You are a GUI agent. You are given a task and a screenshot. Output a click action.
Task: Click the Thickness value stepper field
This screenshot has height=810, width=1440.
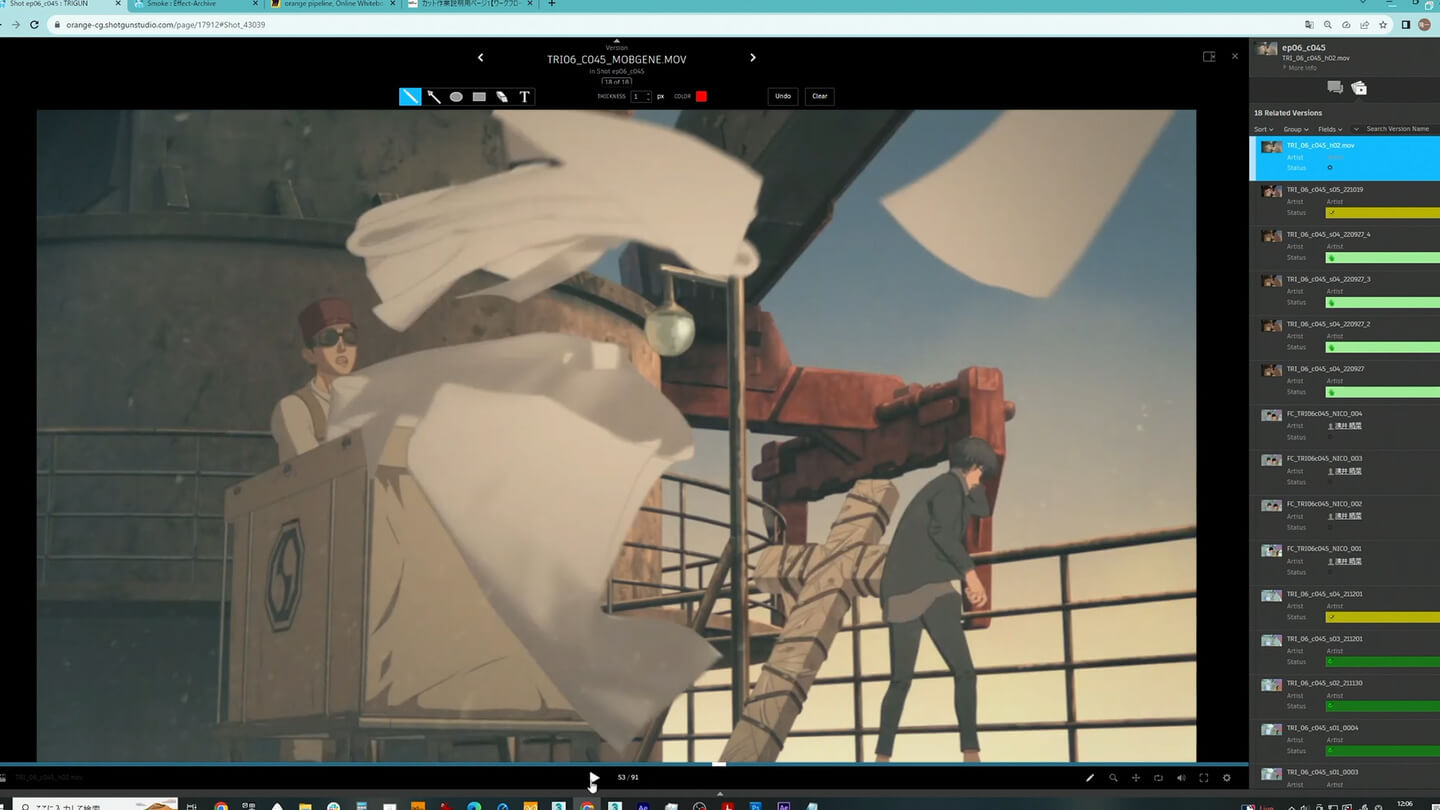[641, 96]
